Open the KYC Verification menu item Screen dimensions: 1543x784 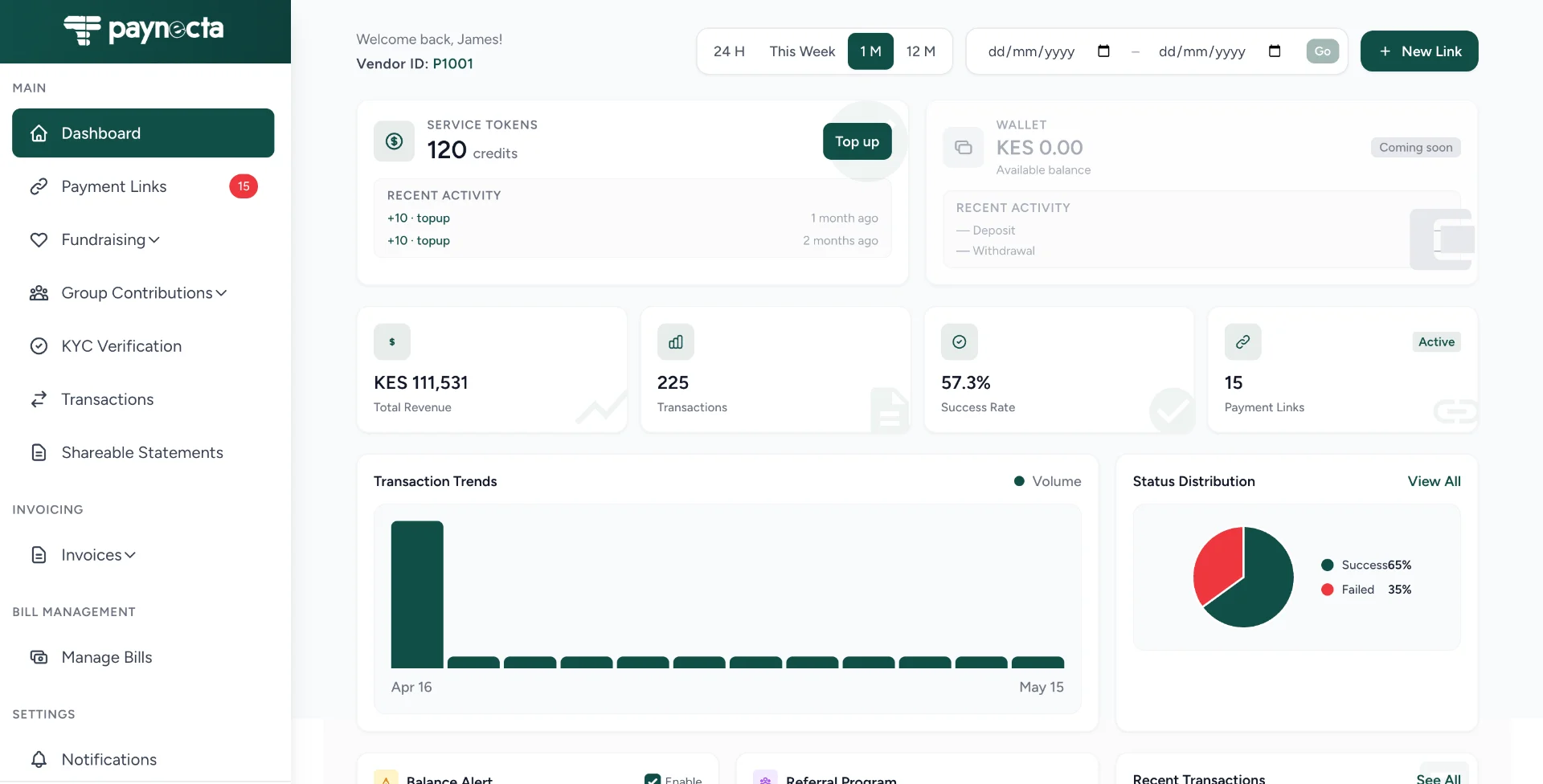point(143,346)
